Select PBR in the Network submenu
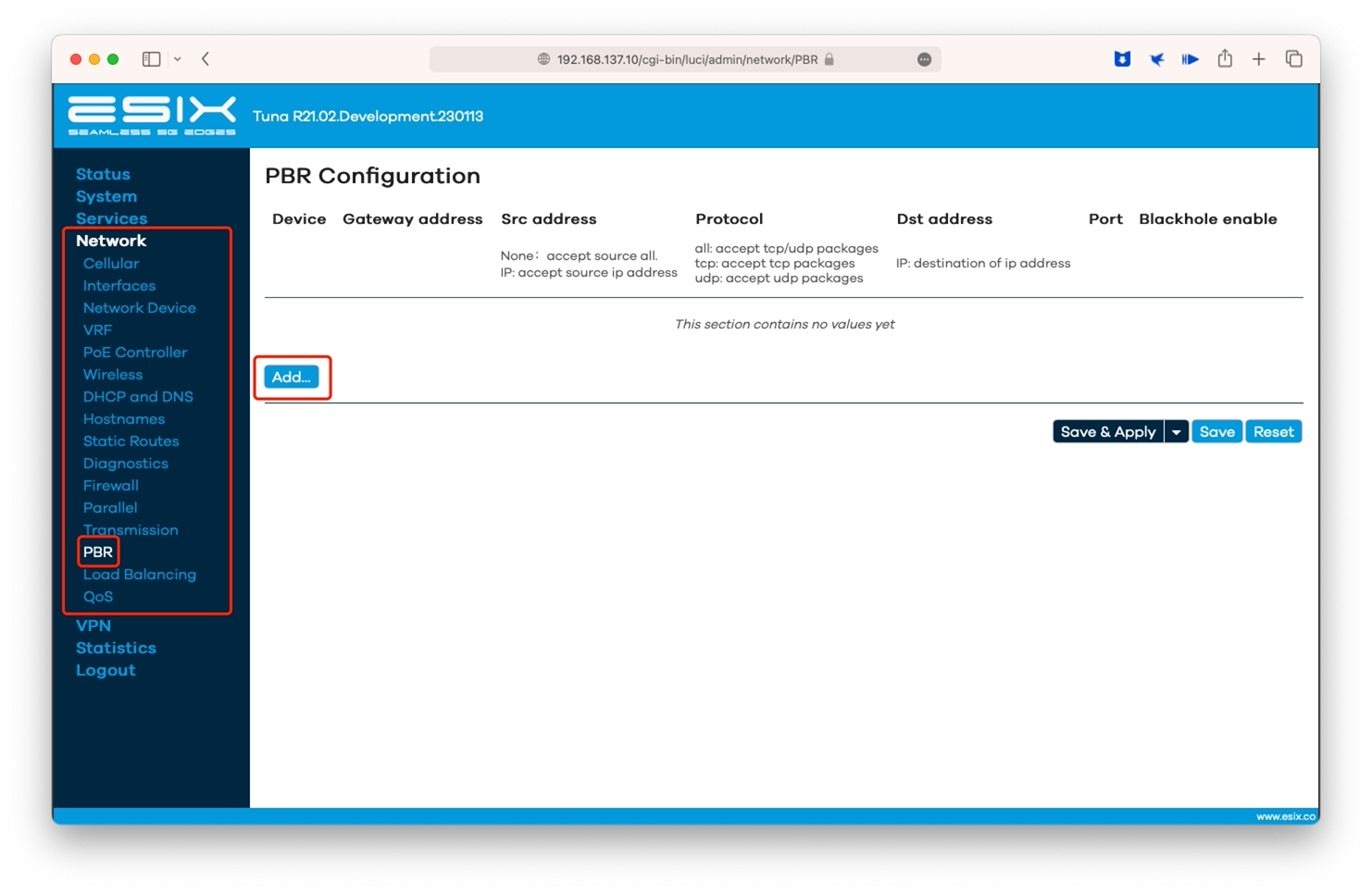The width and height of the screenshot is (1372, 893). (98, 552)
